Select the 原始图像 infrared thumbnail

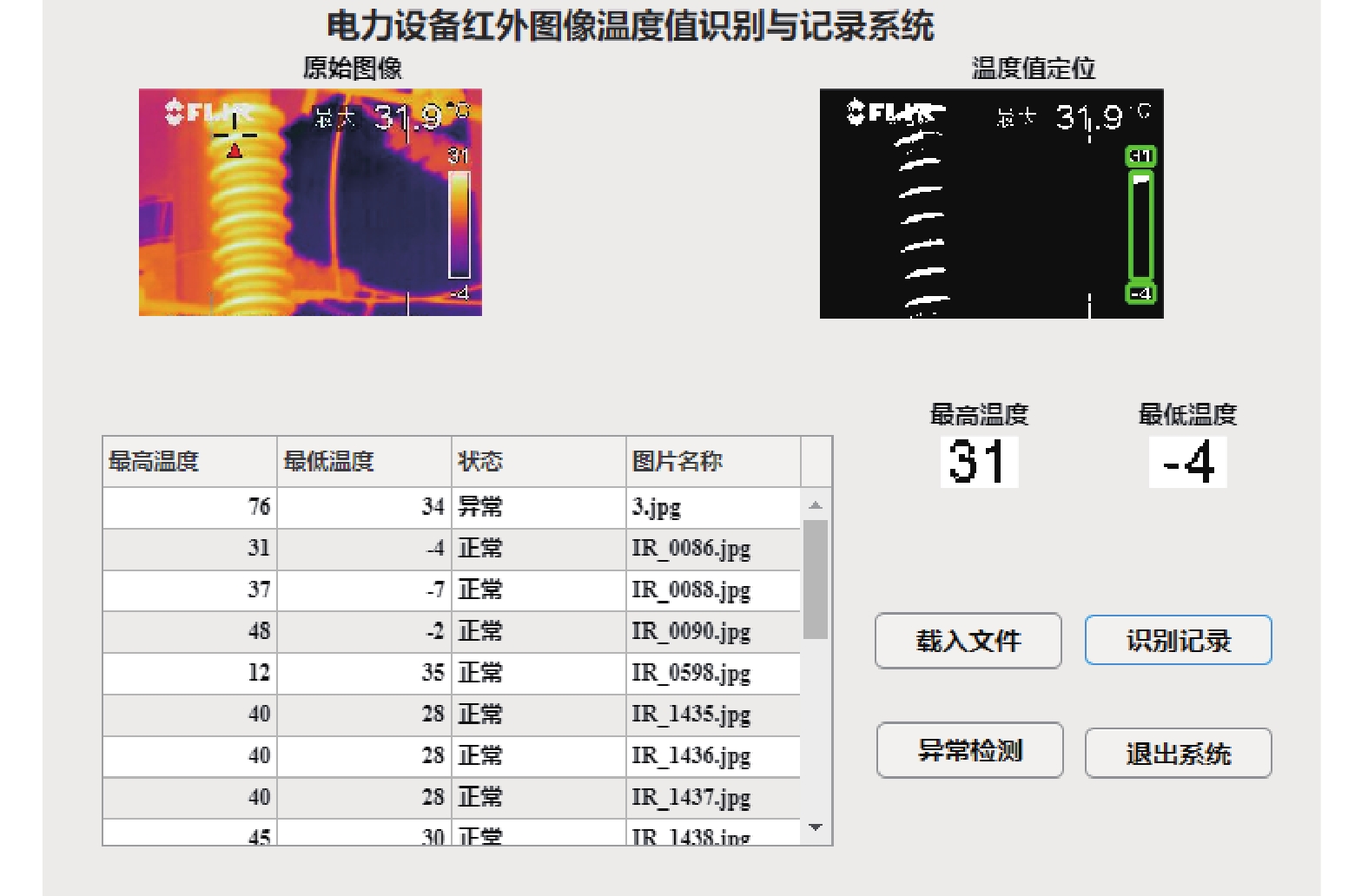(x=310, y=202)
